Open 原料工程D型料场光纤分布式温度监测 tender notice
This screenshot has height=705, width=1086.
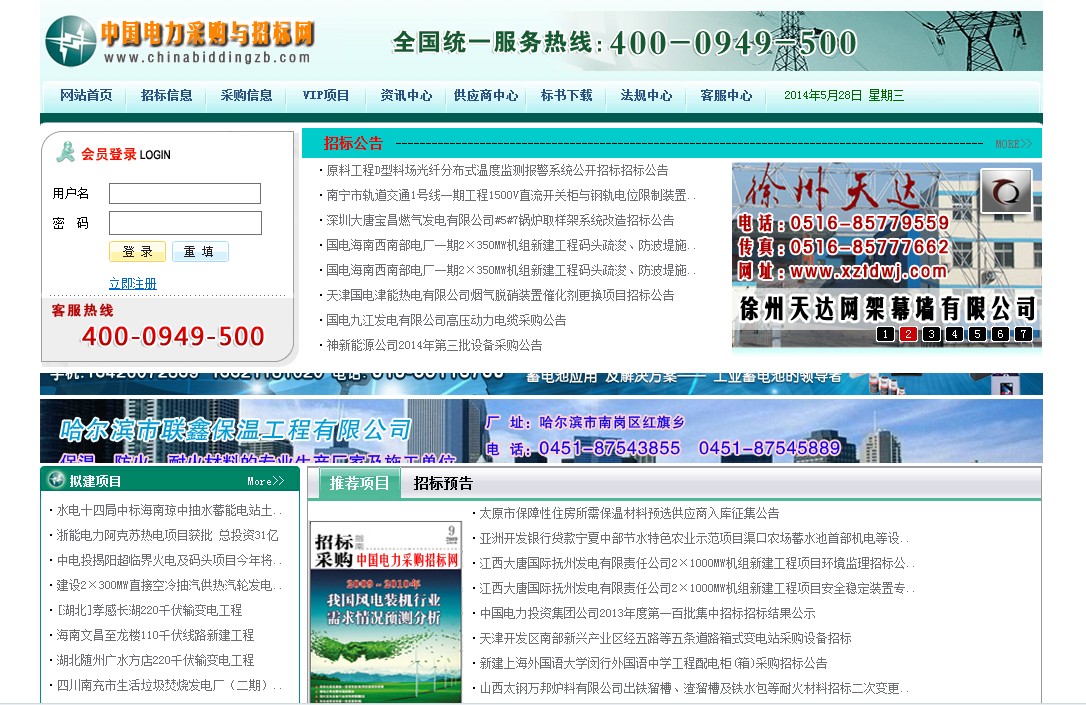coord(497,170)
